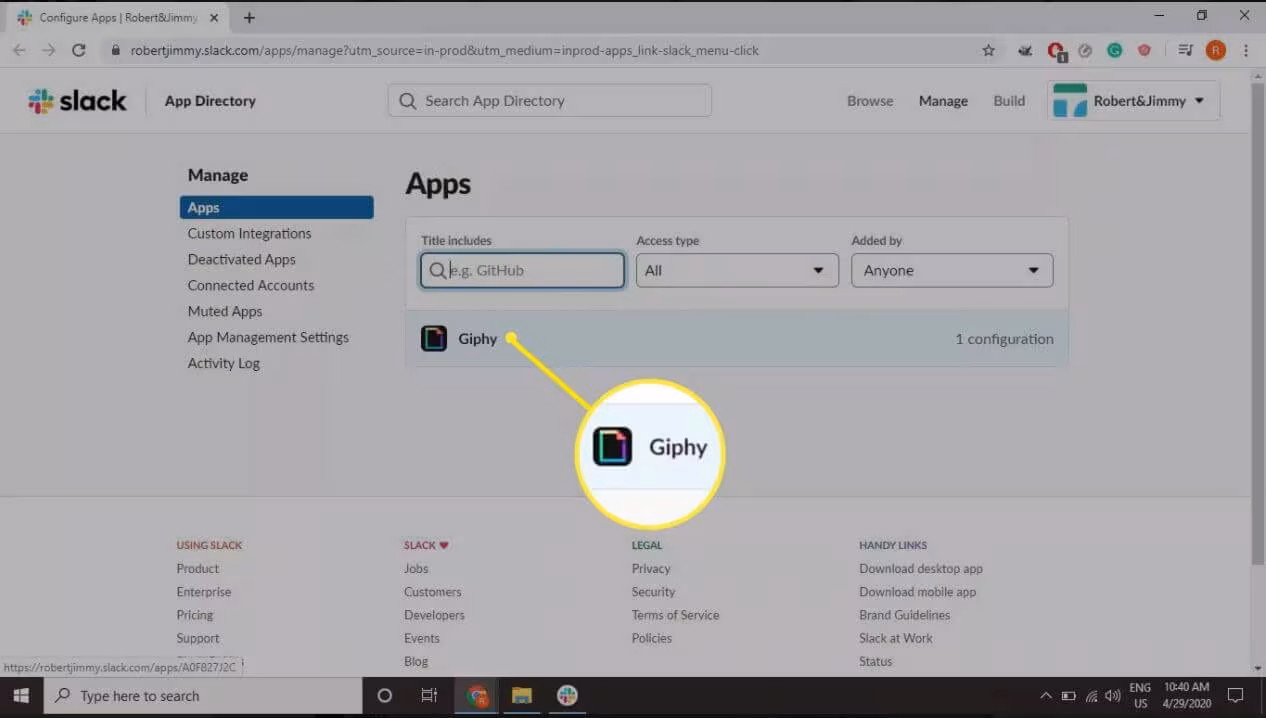The width and height of the screenshot is (1266, 718).
Task: Open Brand Guidelines link
Action: tap(904, 615)
